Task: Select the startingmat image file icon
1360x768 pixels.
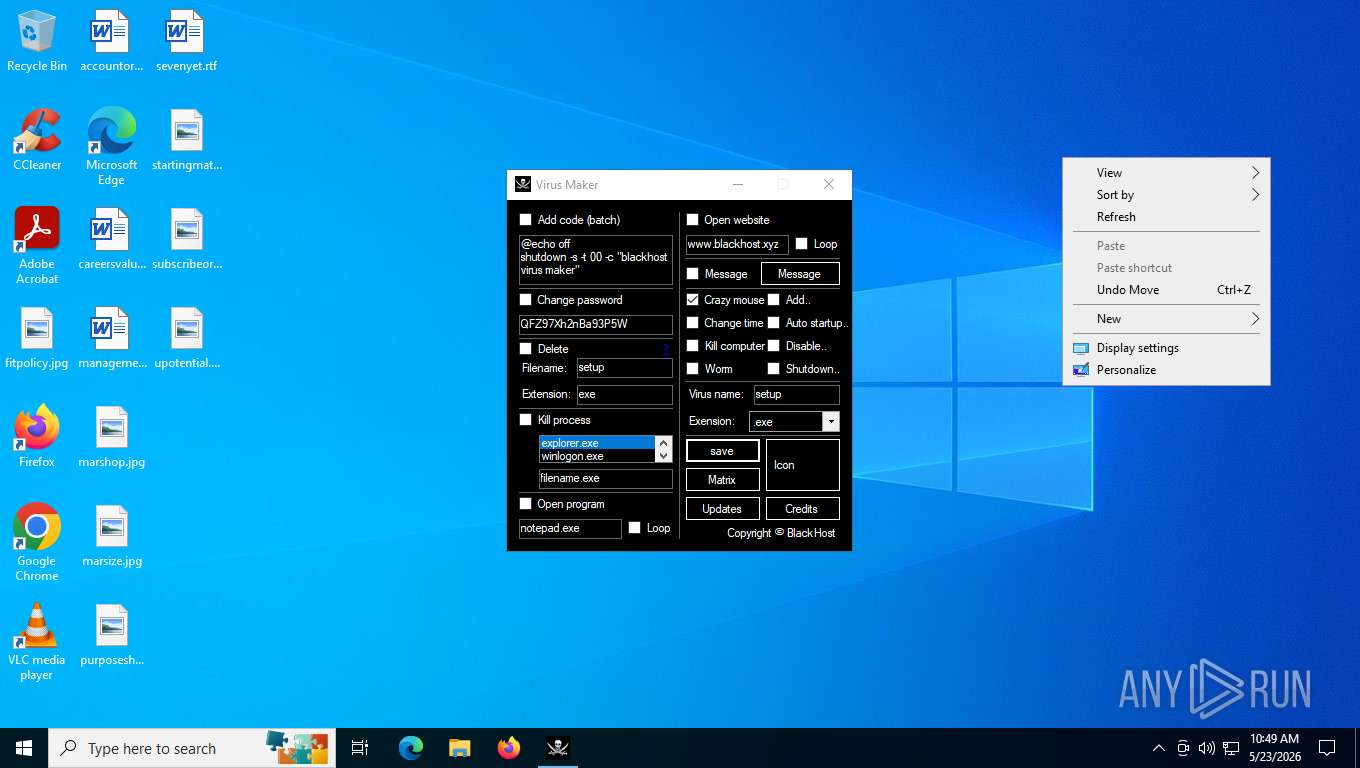Action: 186,141
